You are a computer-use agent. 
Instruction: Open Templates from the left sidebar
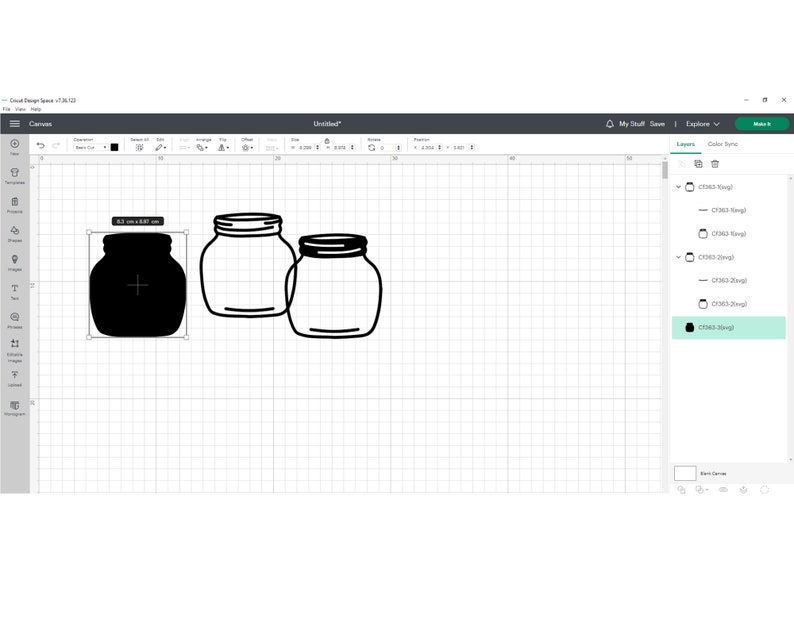(15, 176)
